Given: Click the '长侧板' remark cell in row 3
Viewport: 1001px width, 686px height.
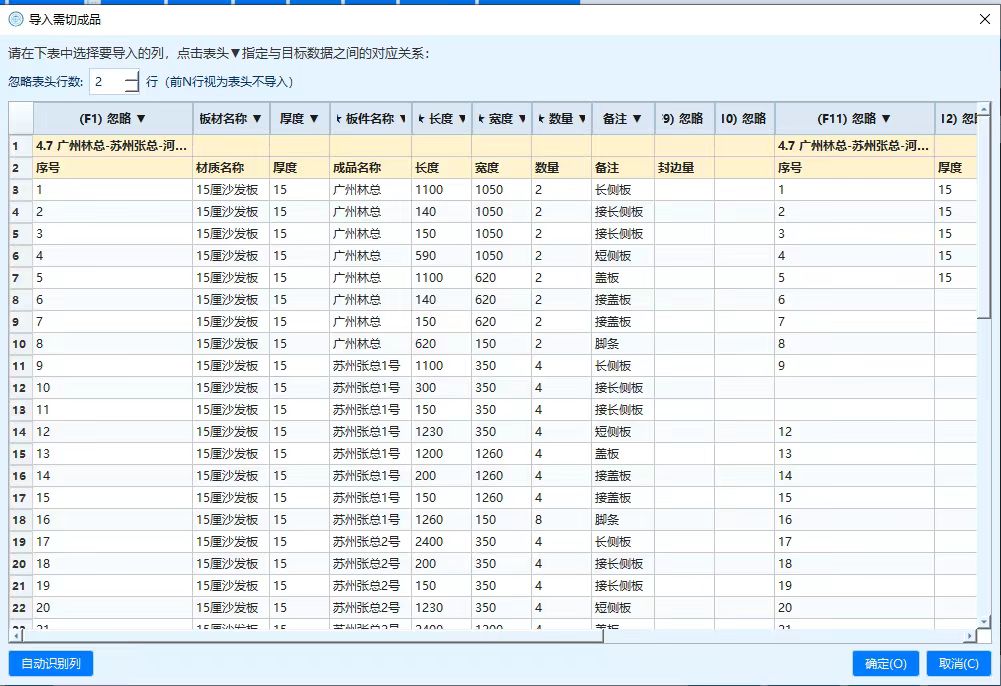Looking at the screenshot, I should pyautogui.click(x=623, y=190).
